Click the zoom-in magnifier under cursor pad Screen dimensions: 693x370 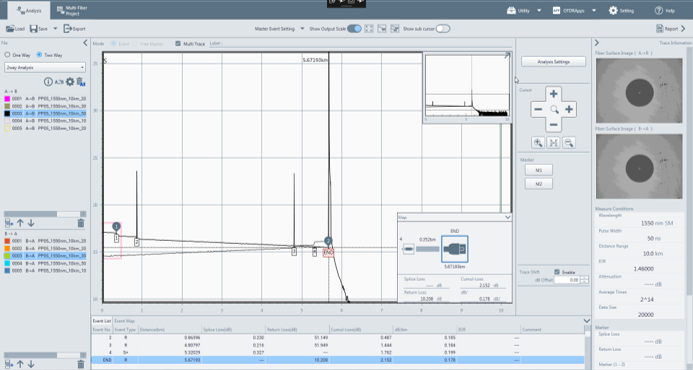(x=538, y=143)
